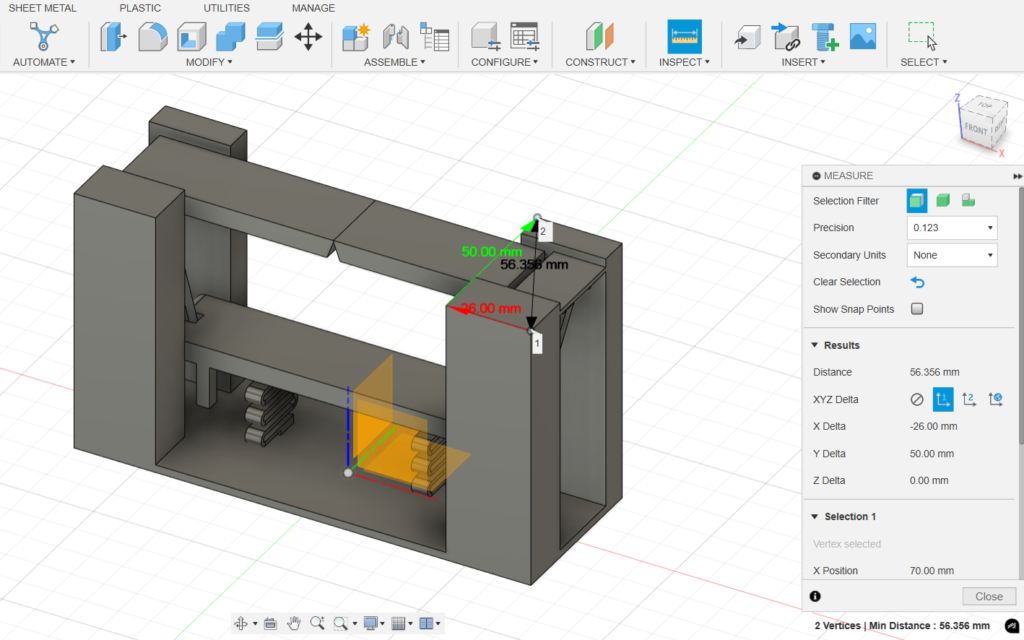This screenshot has height=640, width=1024.
Task: Click the TOP face of ViewCube
Action: (x=985, y=106)
